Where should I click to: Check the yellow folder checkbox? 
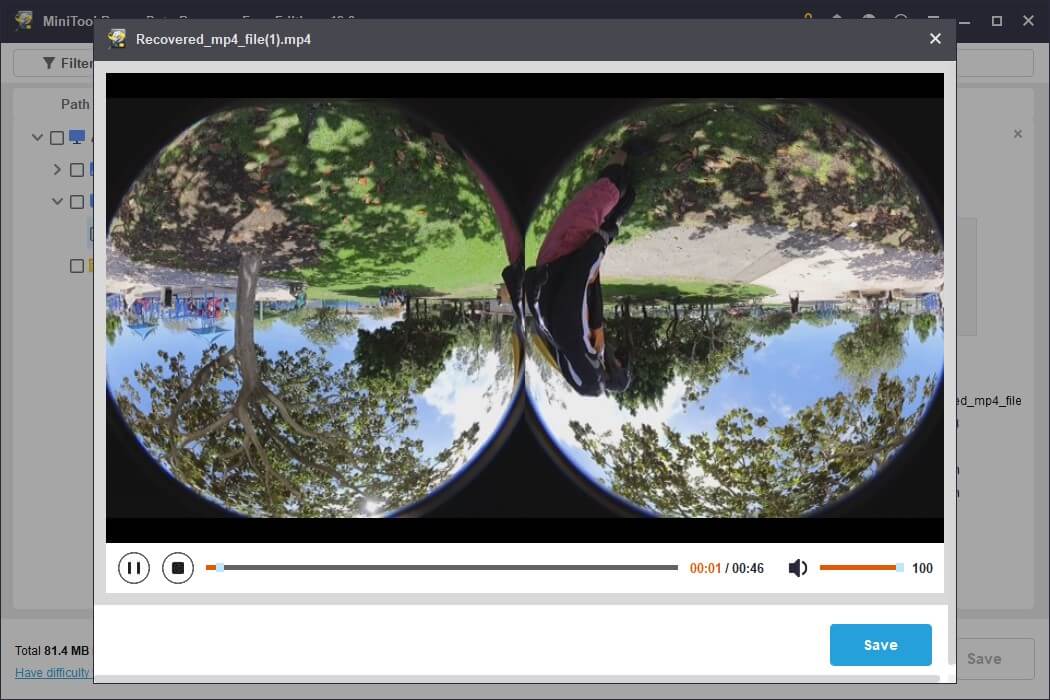tap(78, 265)
